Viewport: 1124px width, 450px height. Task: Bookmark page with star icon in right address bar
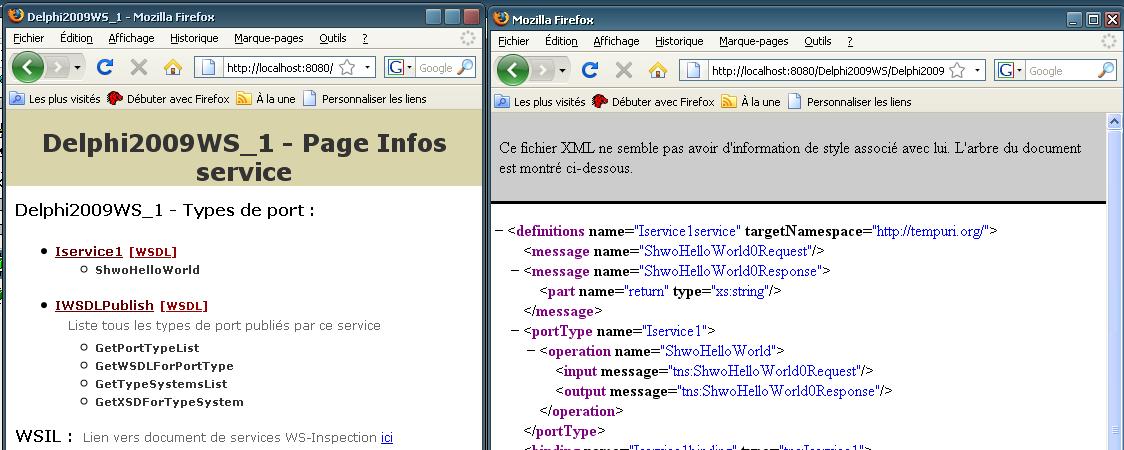957,70
